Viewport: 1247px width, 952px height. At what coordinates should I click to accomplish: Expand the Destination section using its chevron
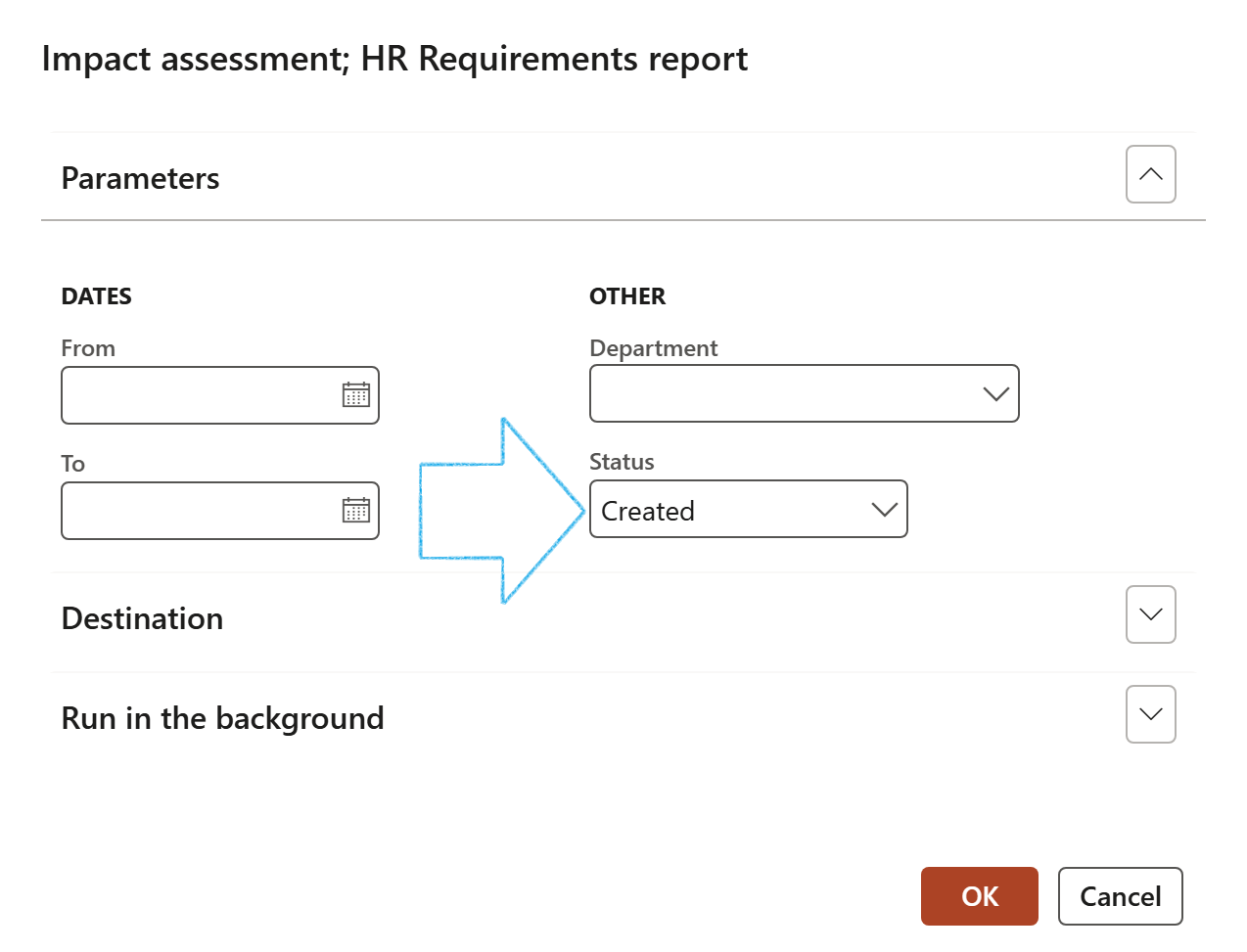(1150, 615)
